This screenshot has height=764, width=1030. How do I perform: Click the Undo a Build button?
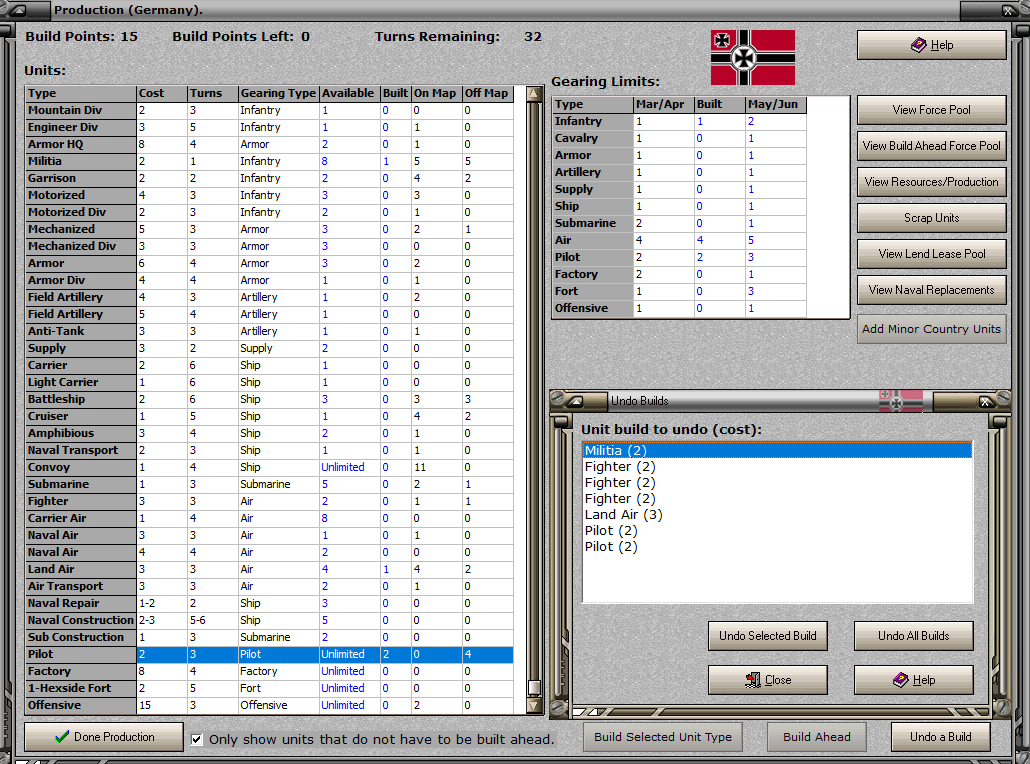pos(941,737)
